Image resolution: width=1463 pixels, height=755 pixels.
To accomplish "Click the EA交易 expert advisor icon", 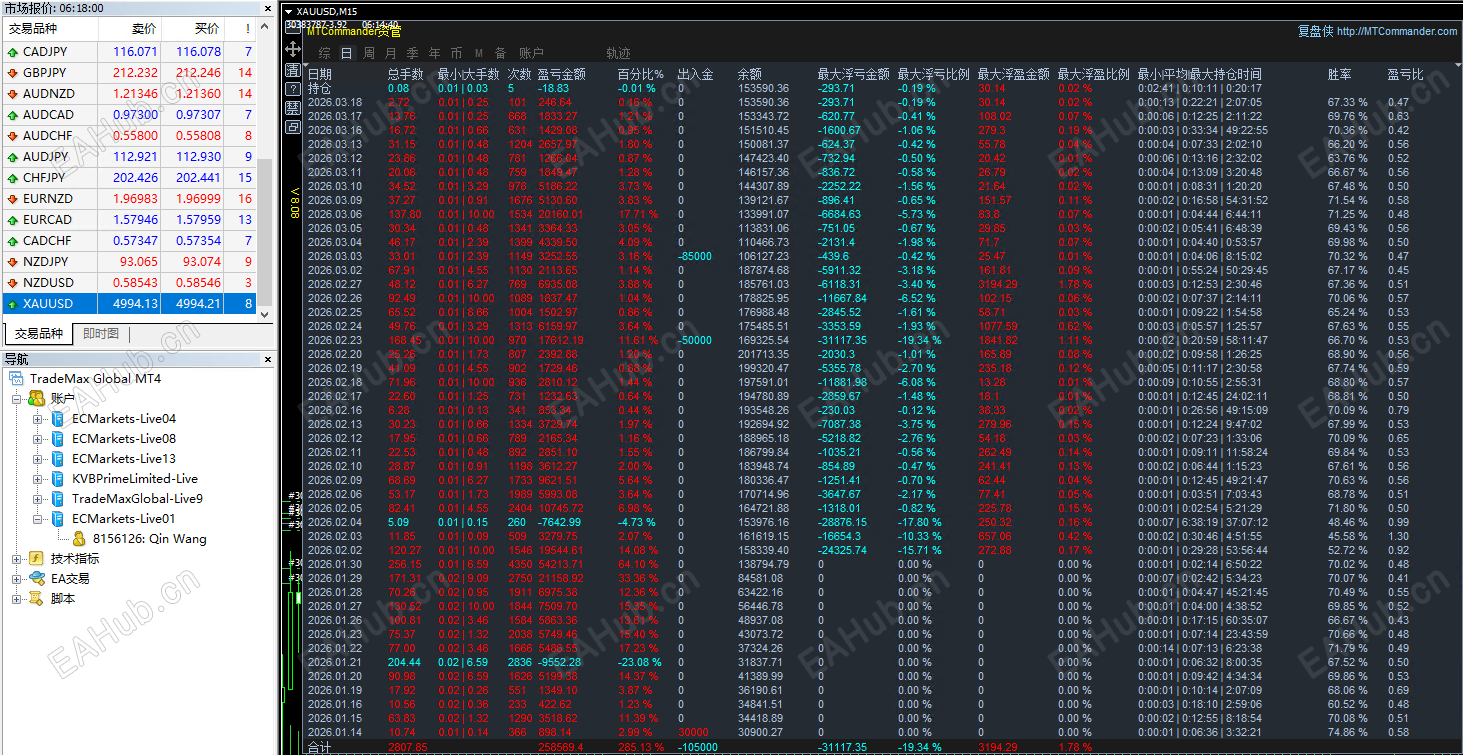I will (37, 579).
